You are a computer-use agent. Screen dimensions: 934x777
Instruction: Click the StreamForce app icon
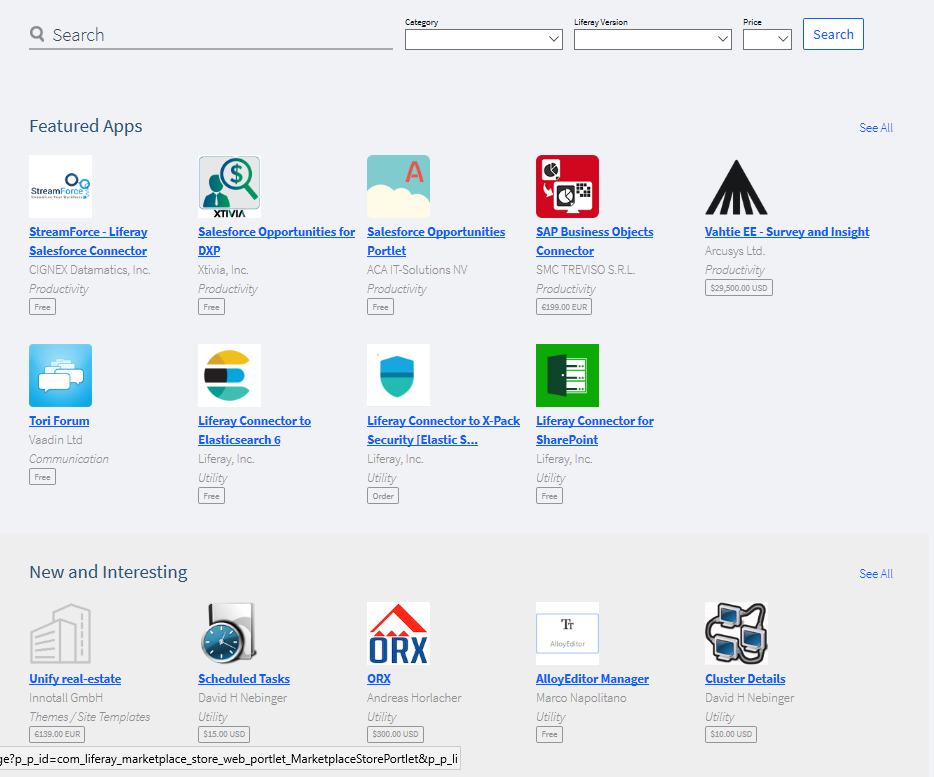click(60, 187)
